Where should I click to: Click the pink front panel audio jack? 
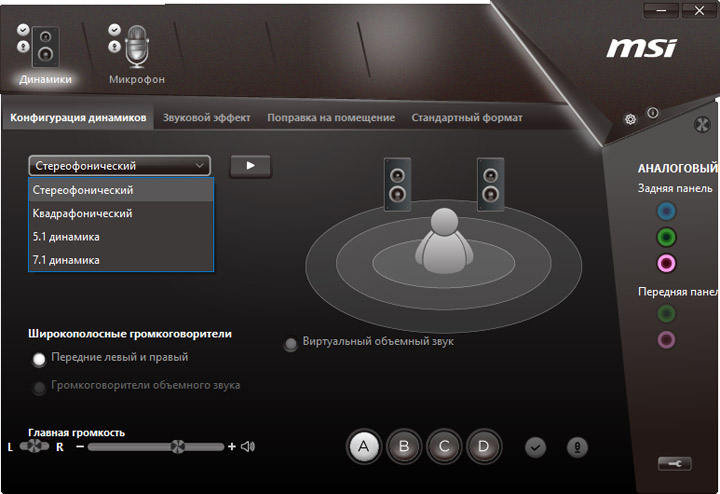tap(666, 340)
